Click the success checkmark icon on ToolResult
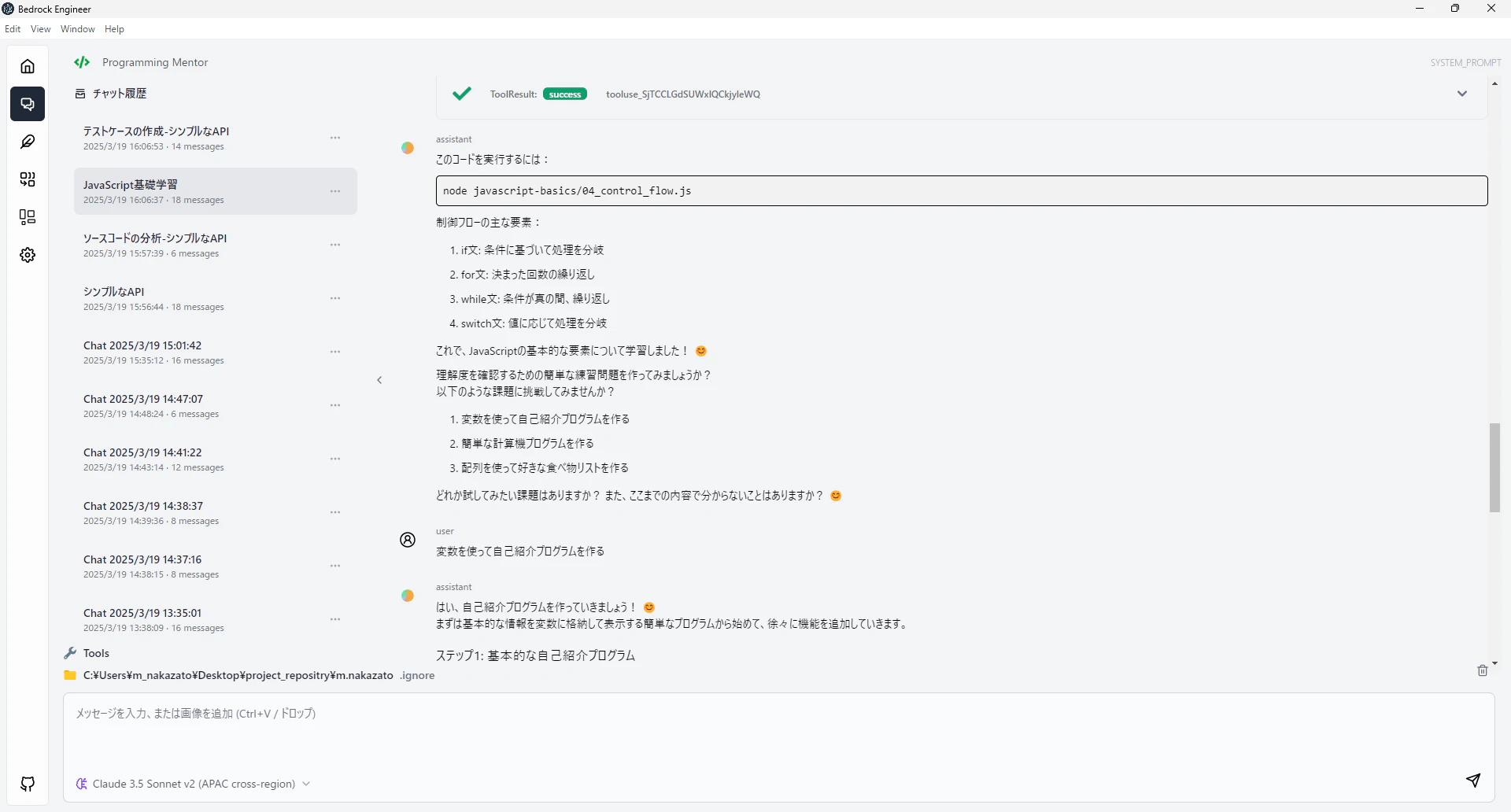The width and height of the screenshot is (1511, 812). pyautogui.click(x=462, y=94)
